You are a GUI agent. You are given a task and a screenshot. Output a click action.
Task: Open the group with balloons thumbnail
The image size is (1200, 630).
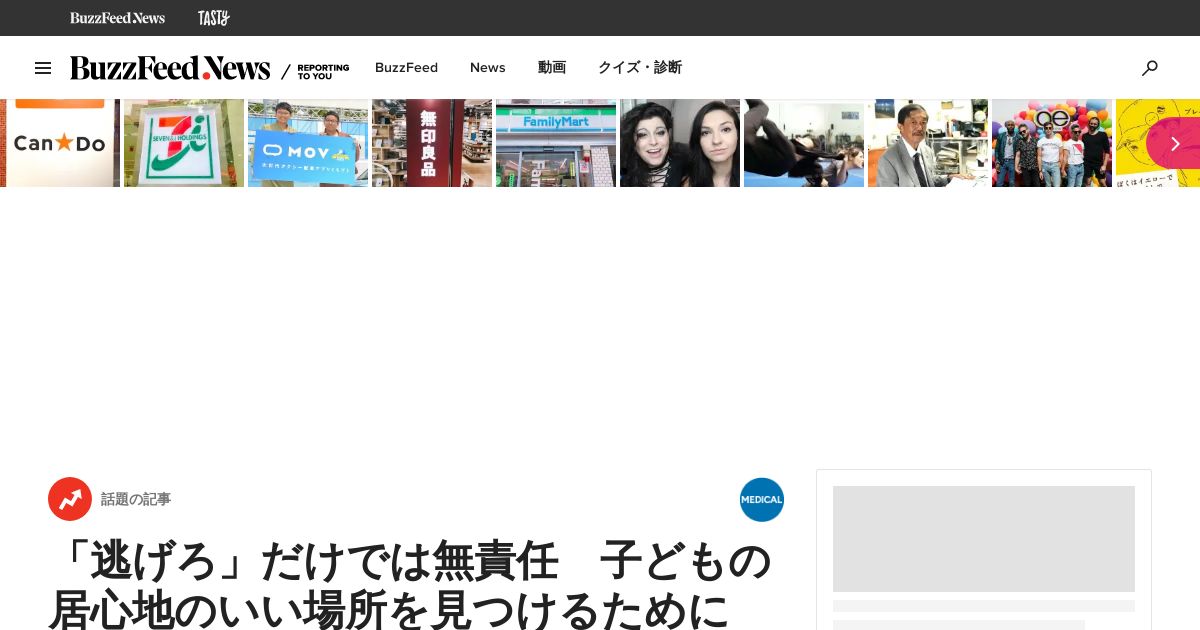pos(1052,143)
